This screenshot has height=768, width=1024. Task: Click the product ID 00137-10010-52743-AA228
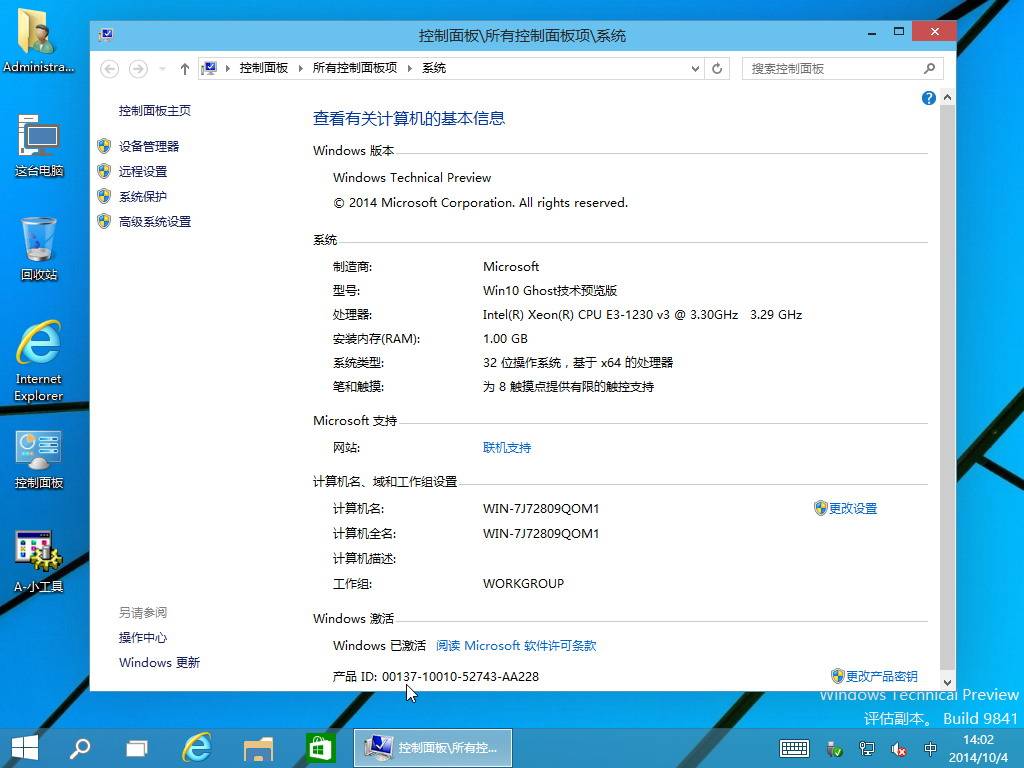460,677
